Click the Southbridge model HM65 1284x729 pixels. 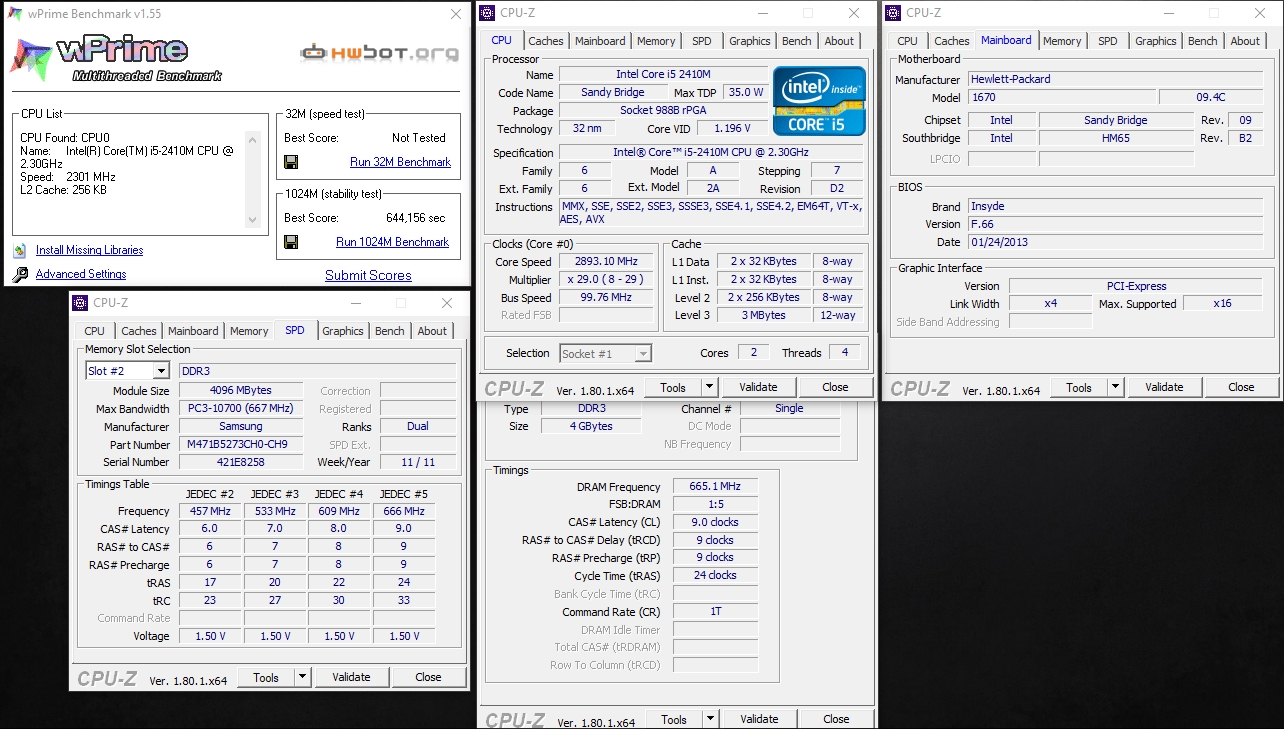coord(1116,138)
